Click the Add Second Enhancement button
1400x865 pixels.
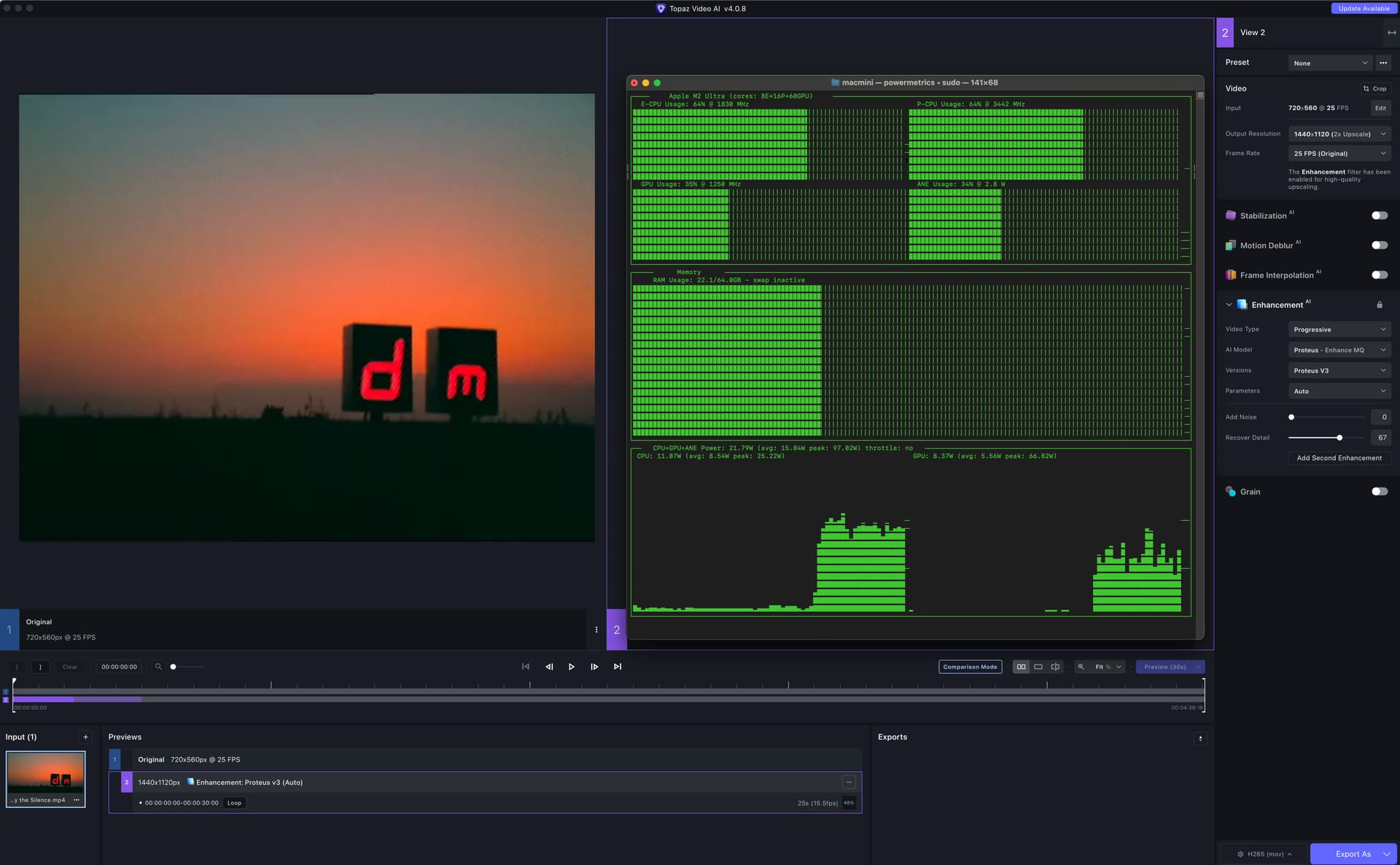[1339, 458]
